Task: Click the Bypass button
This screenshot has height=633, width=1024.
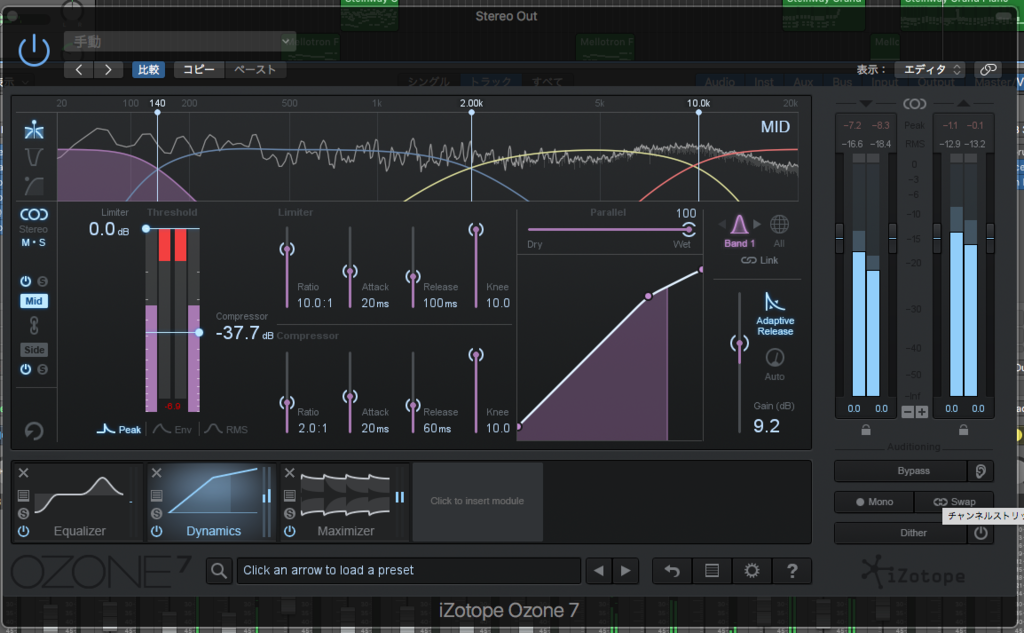Action: tap(901, 470)
